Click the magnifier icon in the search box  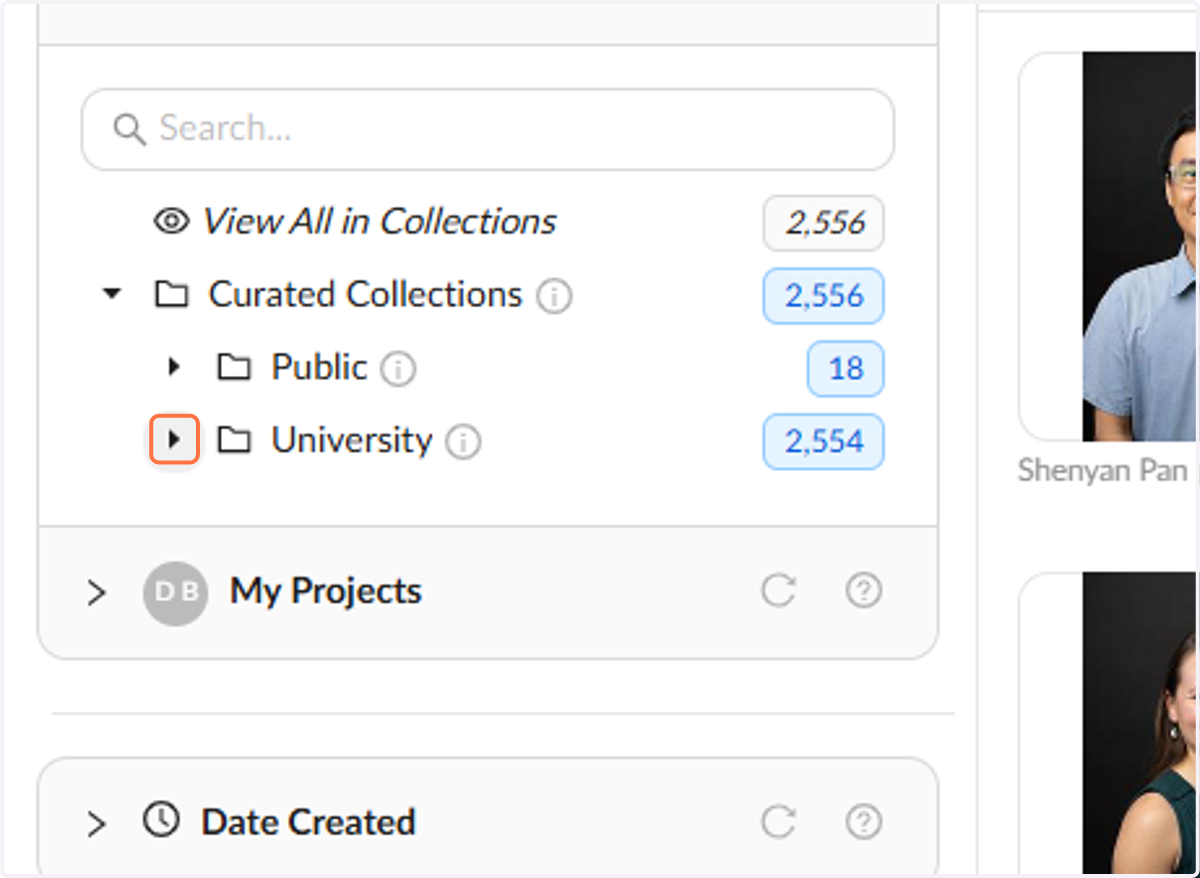coord(129,129)
